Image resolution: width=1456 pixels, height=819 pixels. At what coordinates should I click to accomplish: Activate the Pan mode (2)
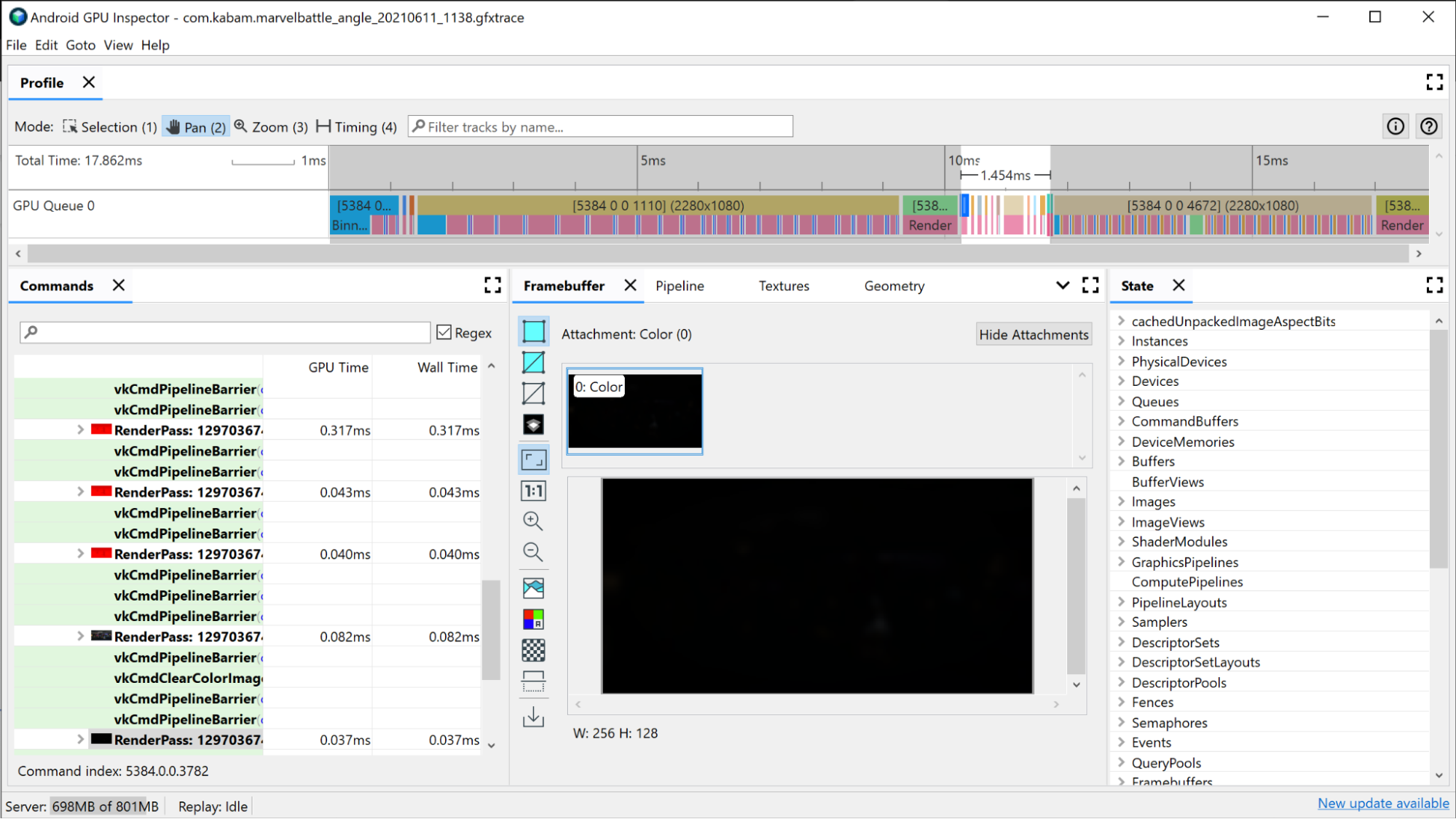pyautogui.click(x=195, y=127)
